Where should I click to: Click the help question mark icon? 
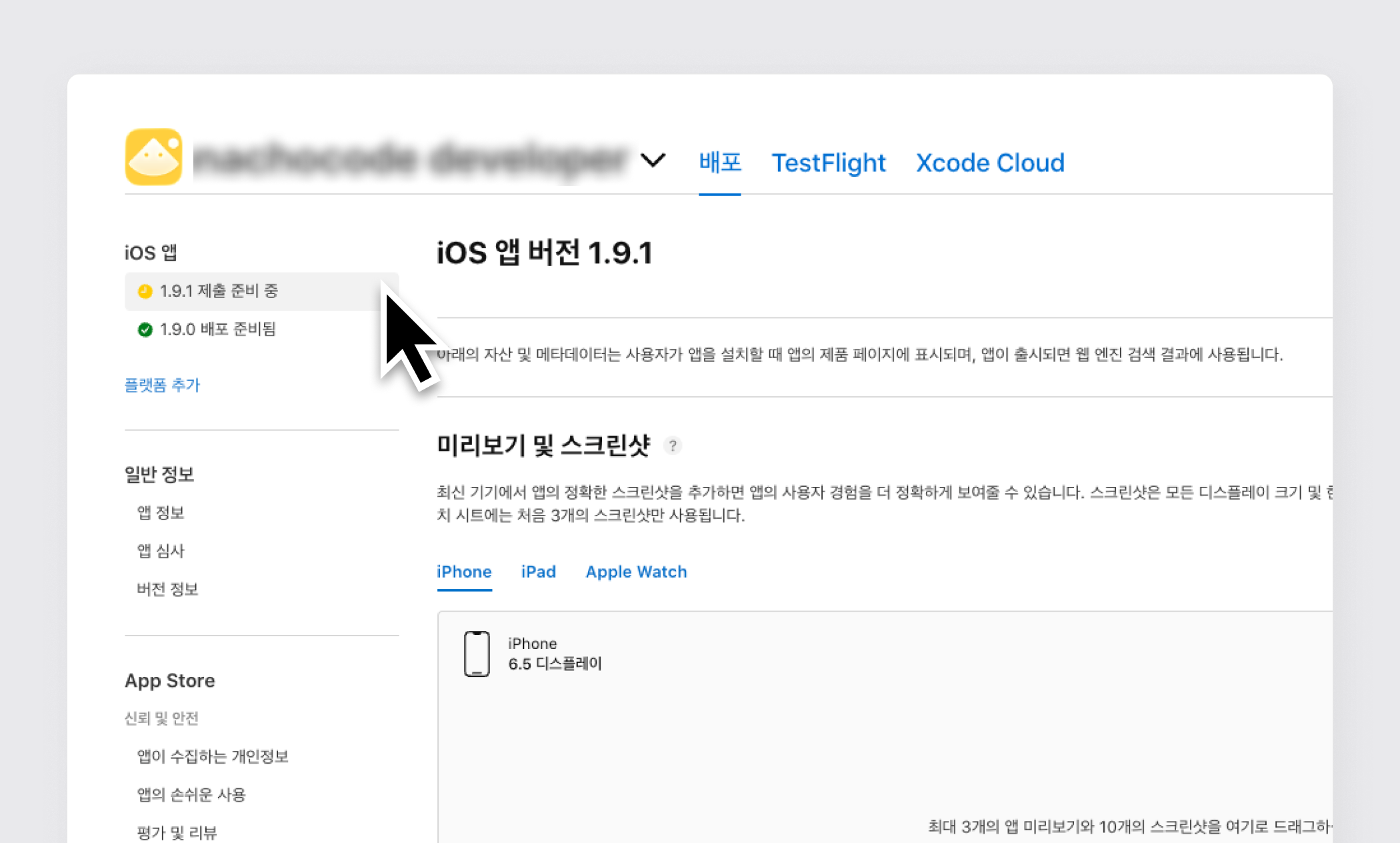coord(673,446)
